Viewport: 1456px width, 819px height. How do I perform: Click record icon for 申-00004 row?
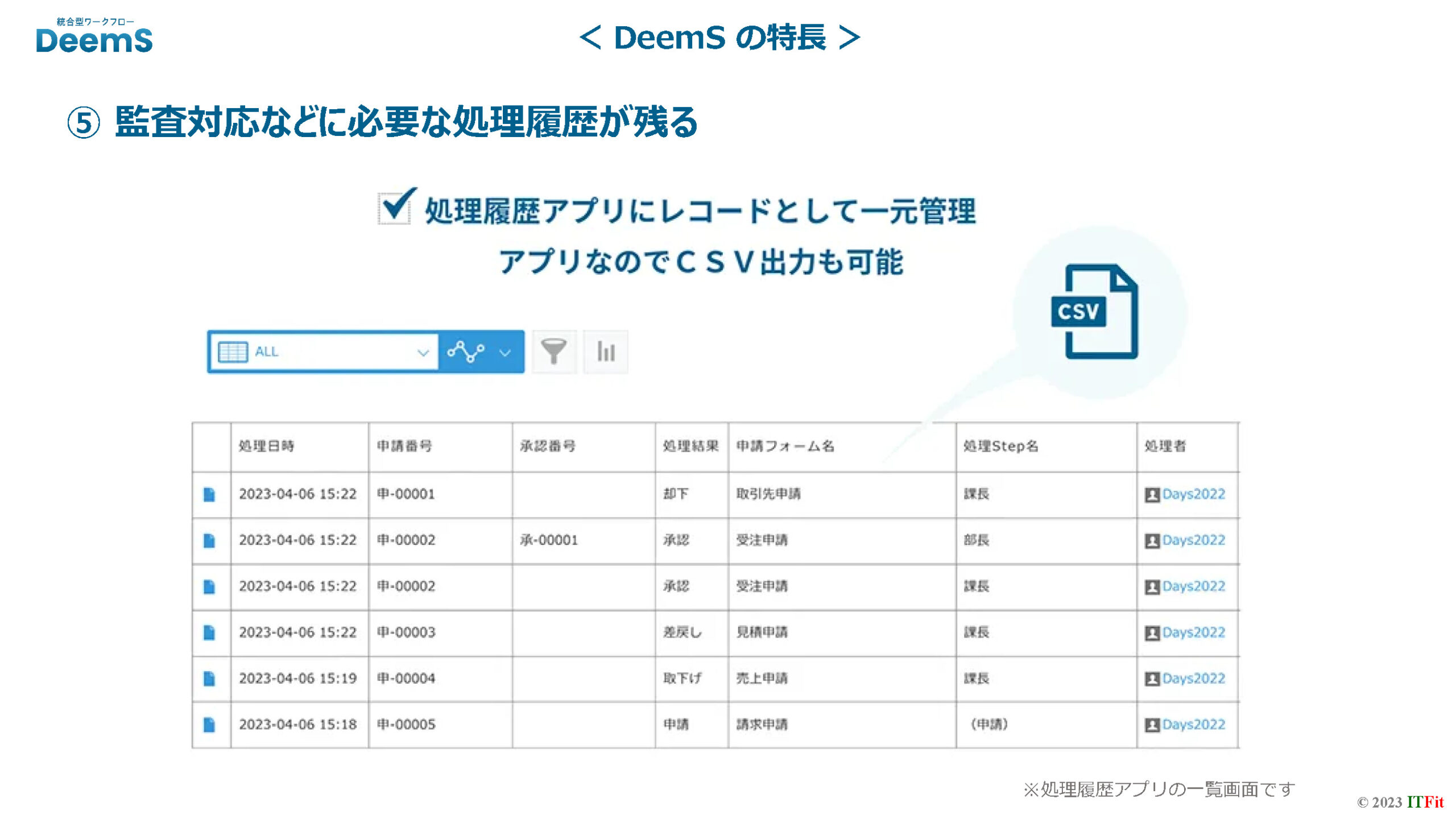click(x=209, y=679)
